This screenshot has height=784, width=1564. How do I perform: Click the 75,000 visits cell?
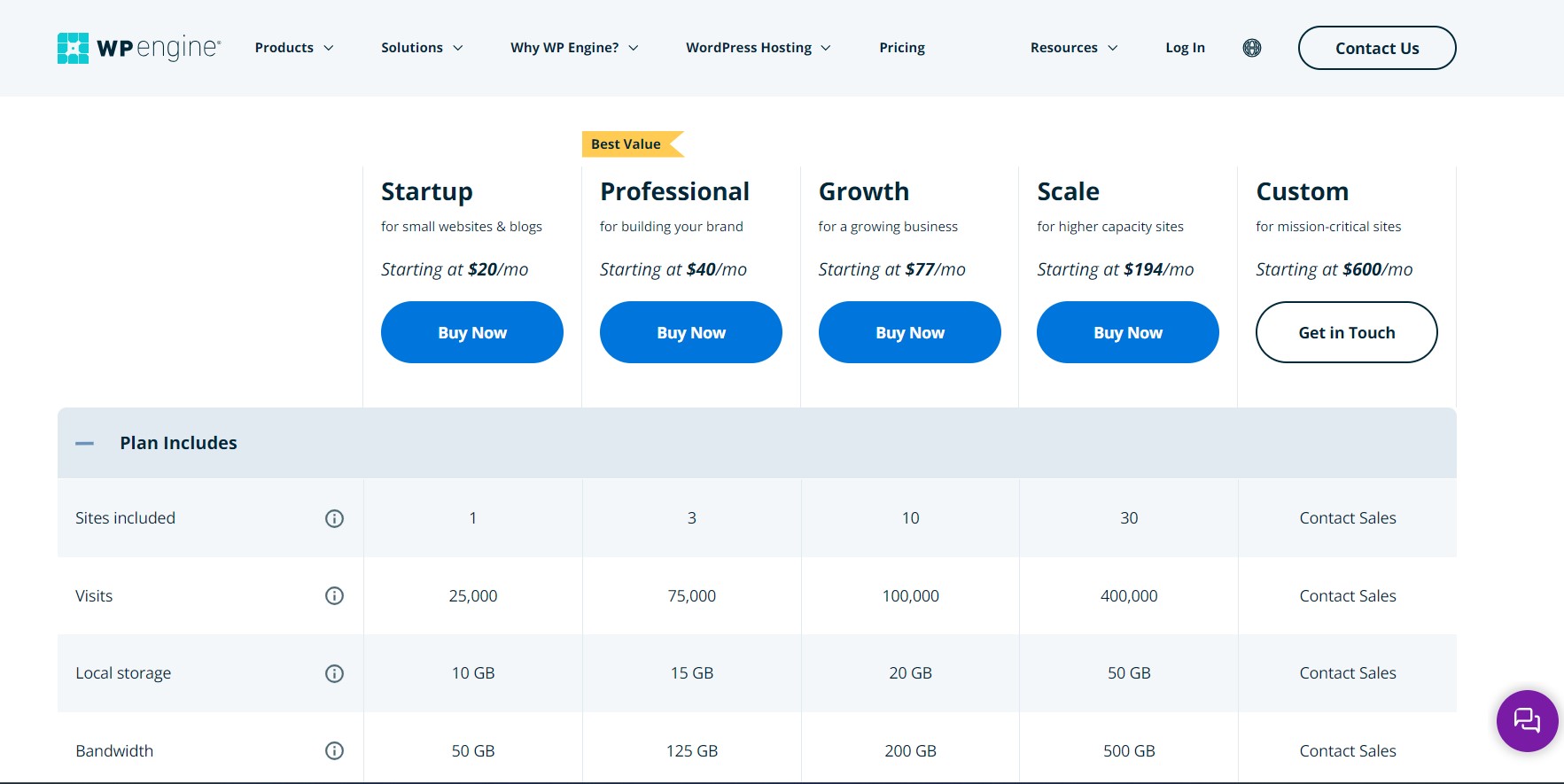tap(692, 596)
